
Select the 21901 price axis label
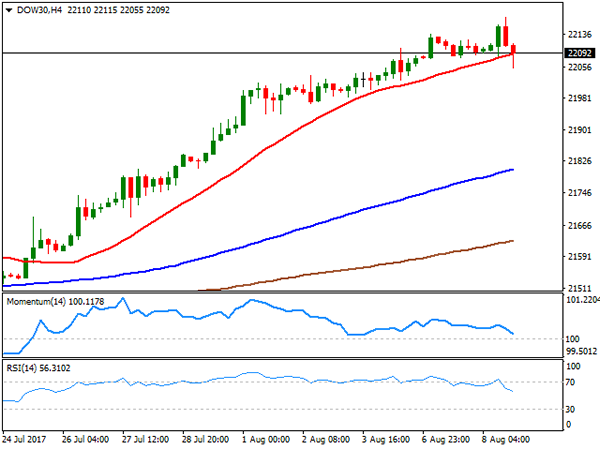[580, 130]
